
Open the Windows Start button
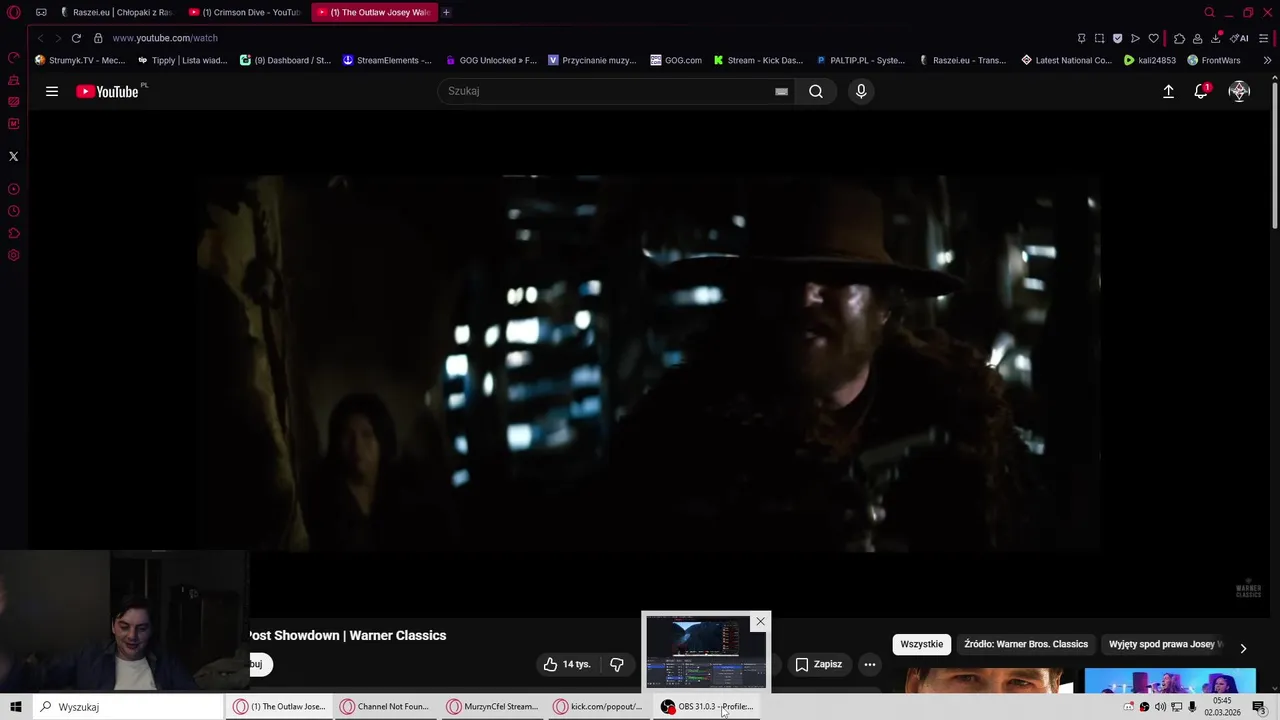(x=16, y=707)
